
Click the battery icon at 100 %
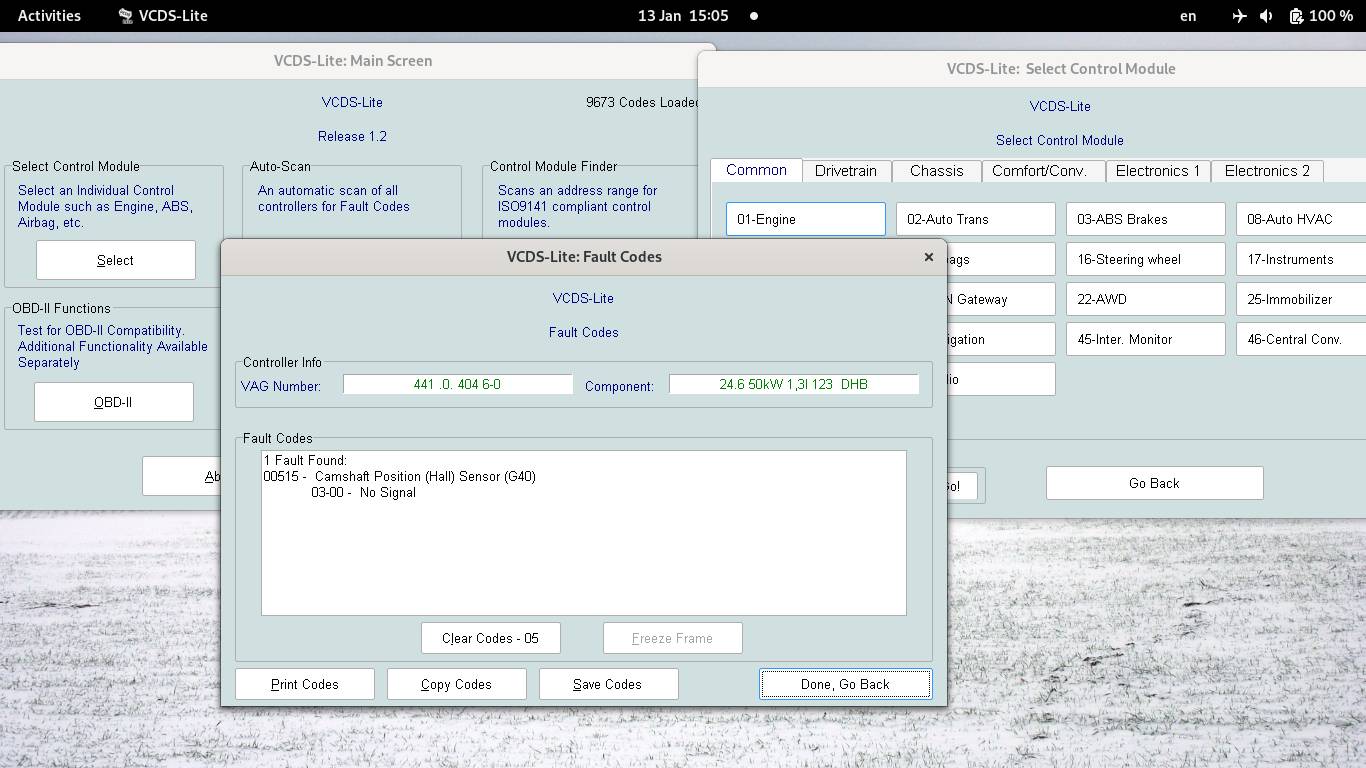tap(1296, 15)
